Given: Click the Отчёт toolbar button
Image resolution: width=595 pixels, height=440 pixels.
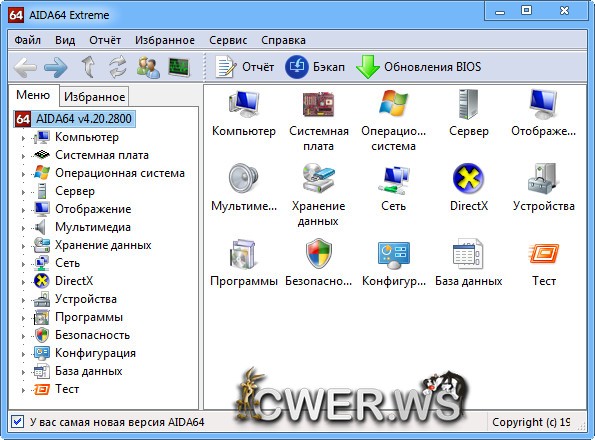Looking at the screenshot, I should 245,67.
